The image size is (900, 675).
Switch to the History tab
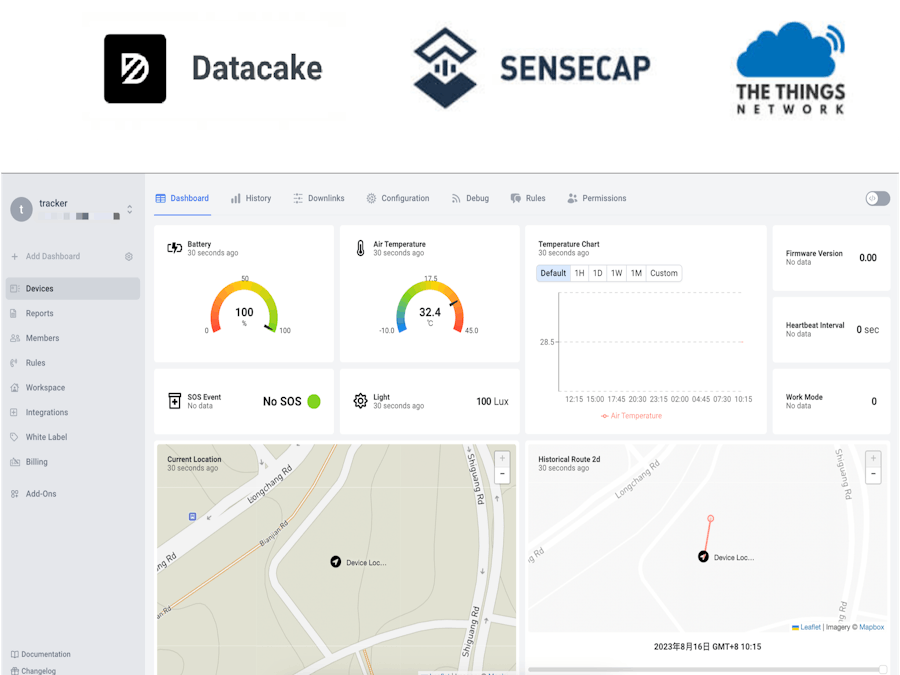click(x=251, y=199)
